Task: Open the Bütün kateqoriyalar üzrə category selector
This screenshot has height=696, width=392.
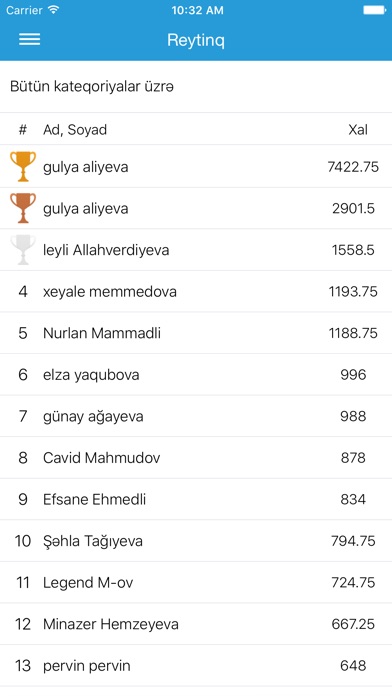Action: point(196,87)
